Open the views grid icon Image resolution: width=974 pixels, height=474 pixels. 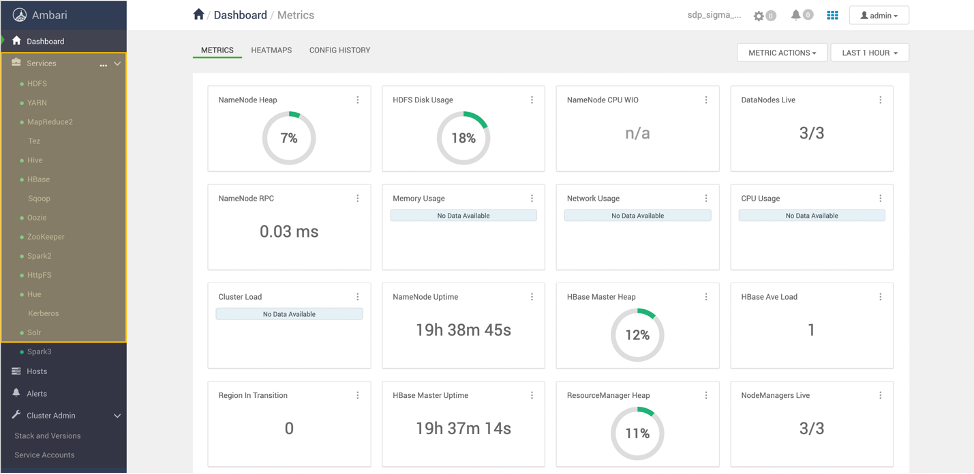tap(832, 15)
